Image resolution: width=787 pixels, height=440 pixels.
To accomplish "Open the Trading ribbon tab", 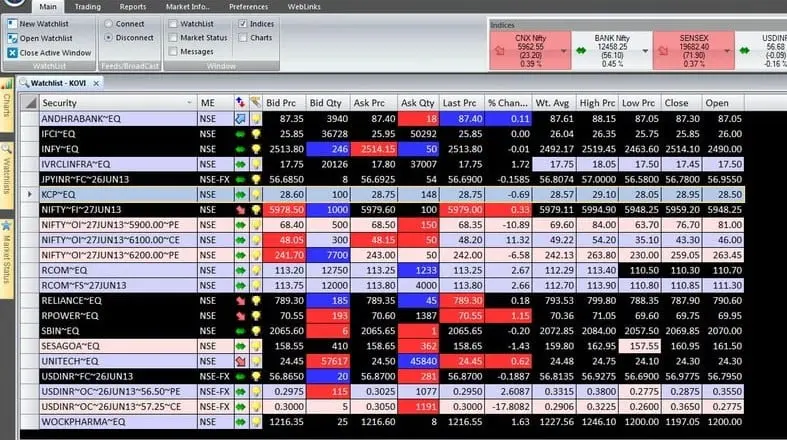I will pyautogui.click(x=87, y=7).
